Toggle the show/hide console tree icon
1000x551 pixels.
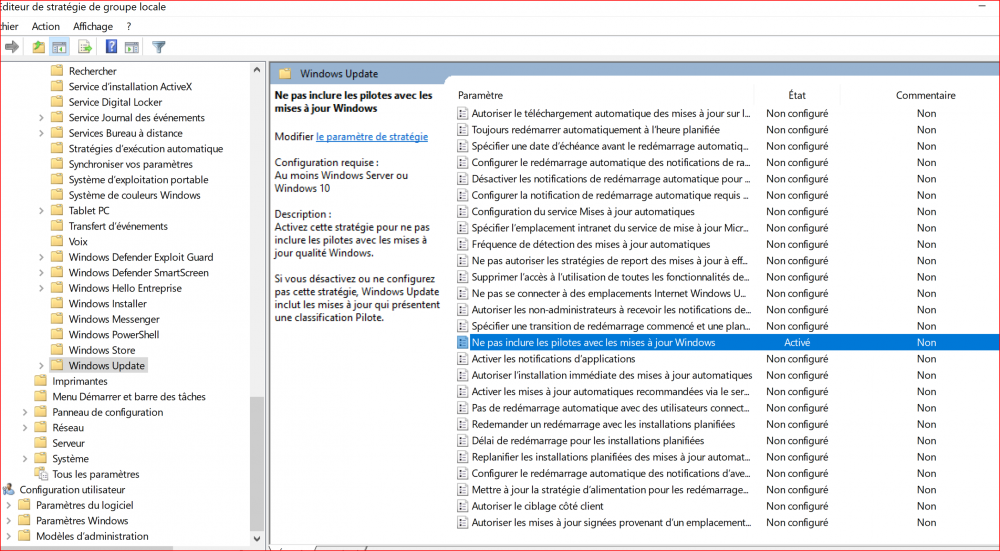59,46
